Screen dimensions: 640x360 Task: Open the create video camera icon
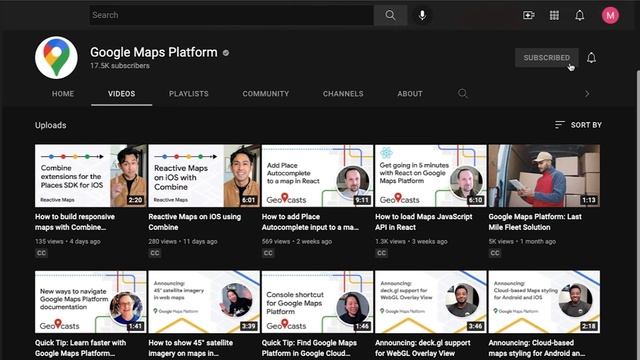tap(529, 16)
